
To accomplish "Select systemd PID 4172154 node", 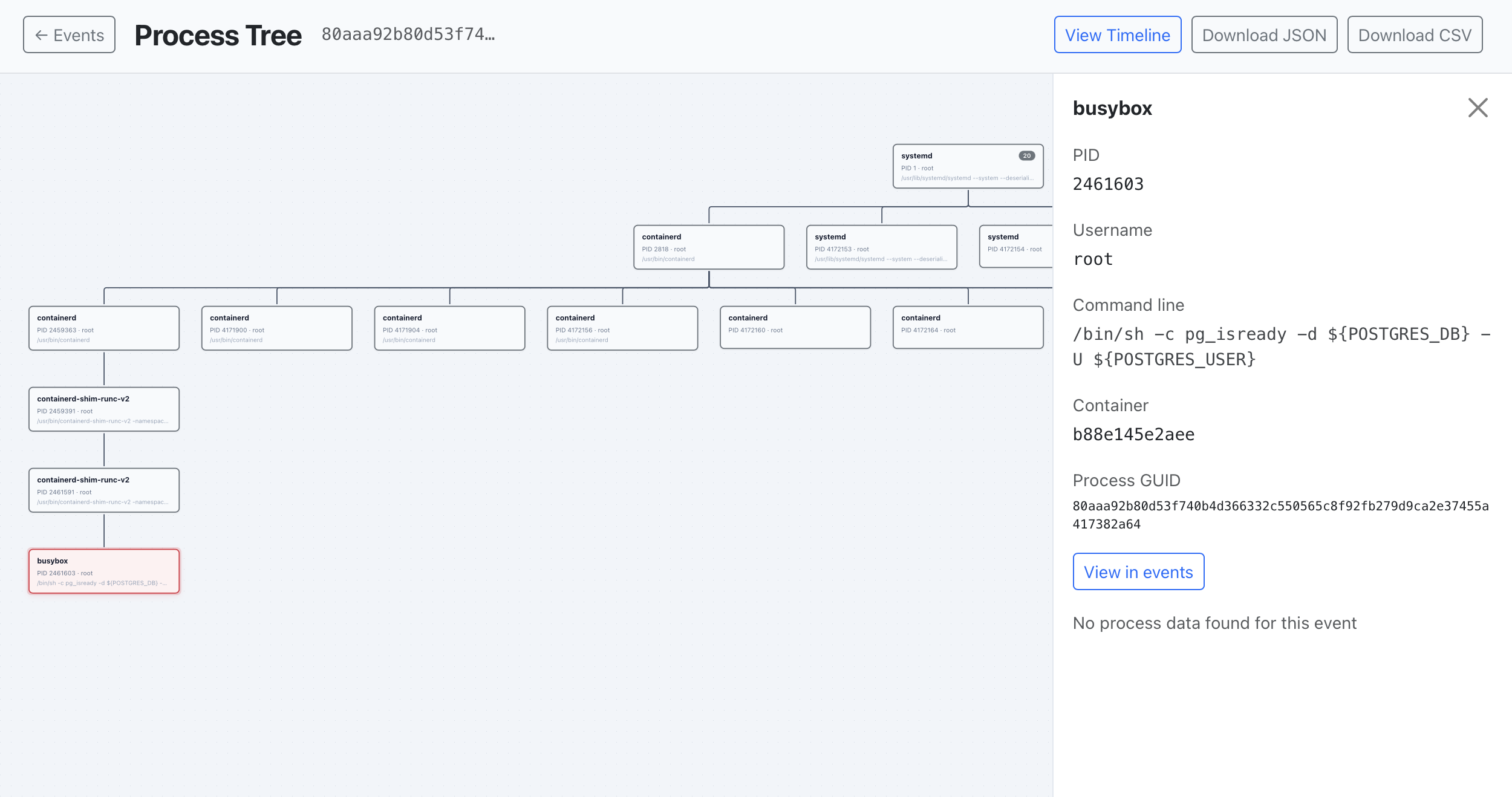I will 1016,247.
